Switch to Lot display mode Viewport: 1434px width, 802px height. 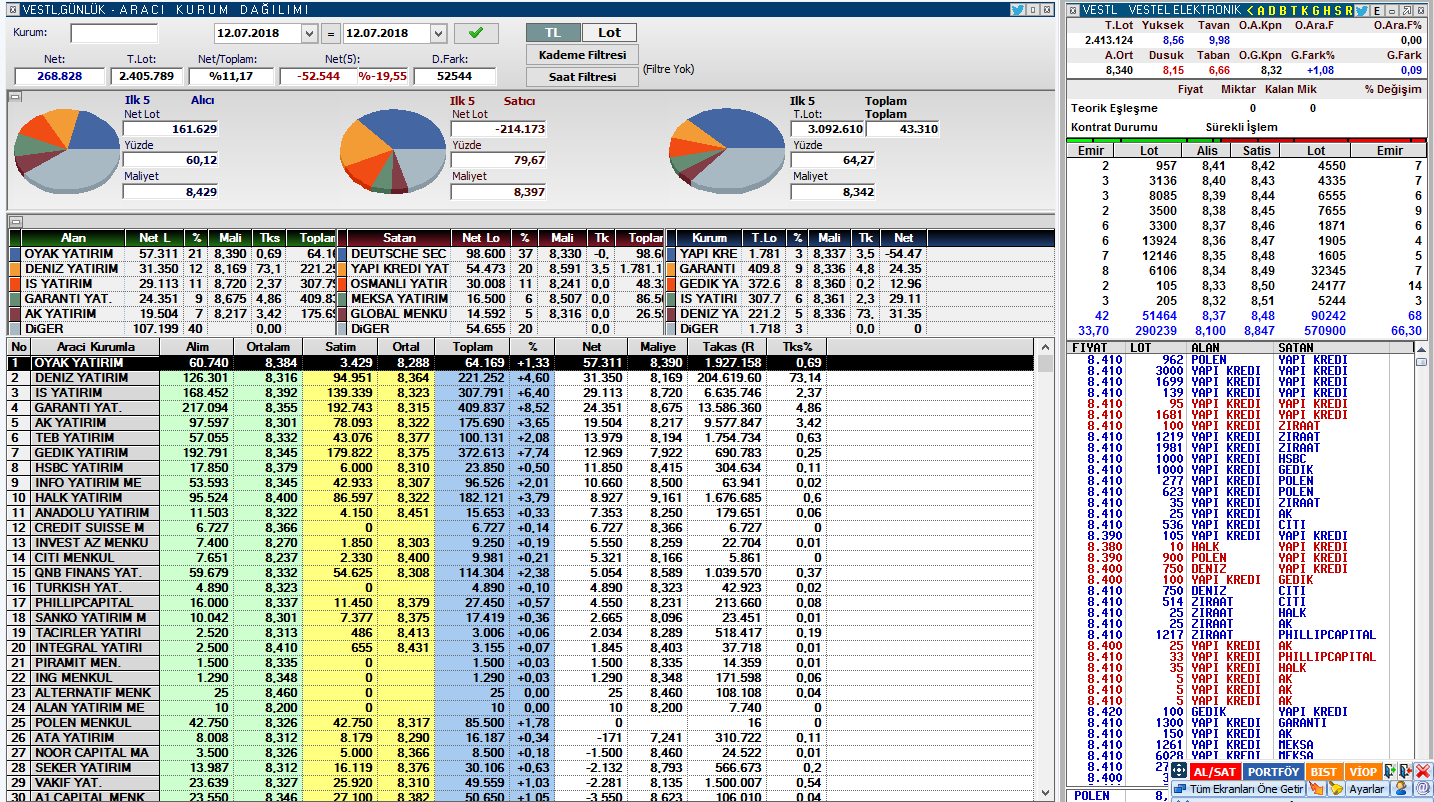tap(609, 33)
